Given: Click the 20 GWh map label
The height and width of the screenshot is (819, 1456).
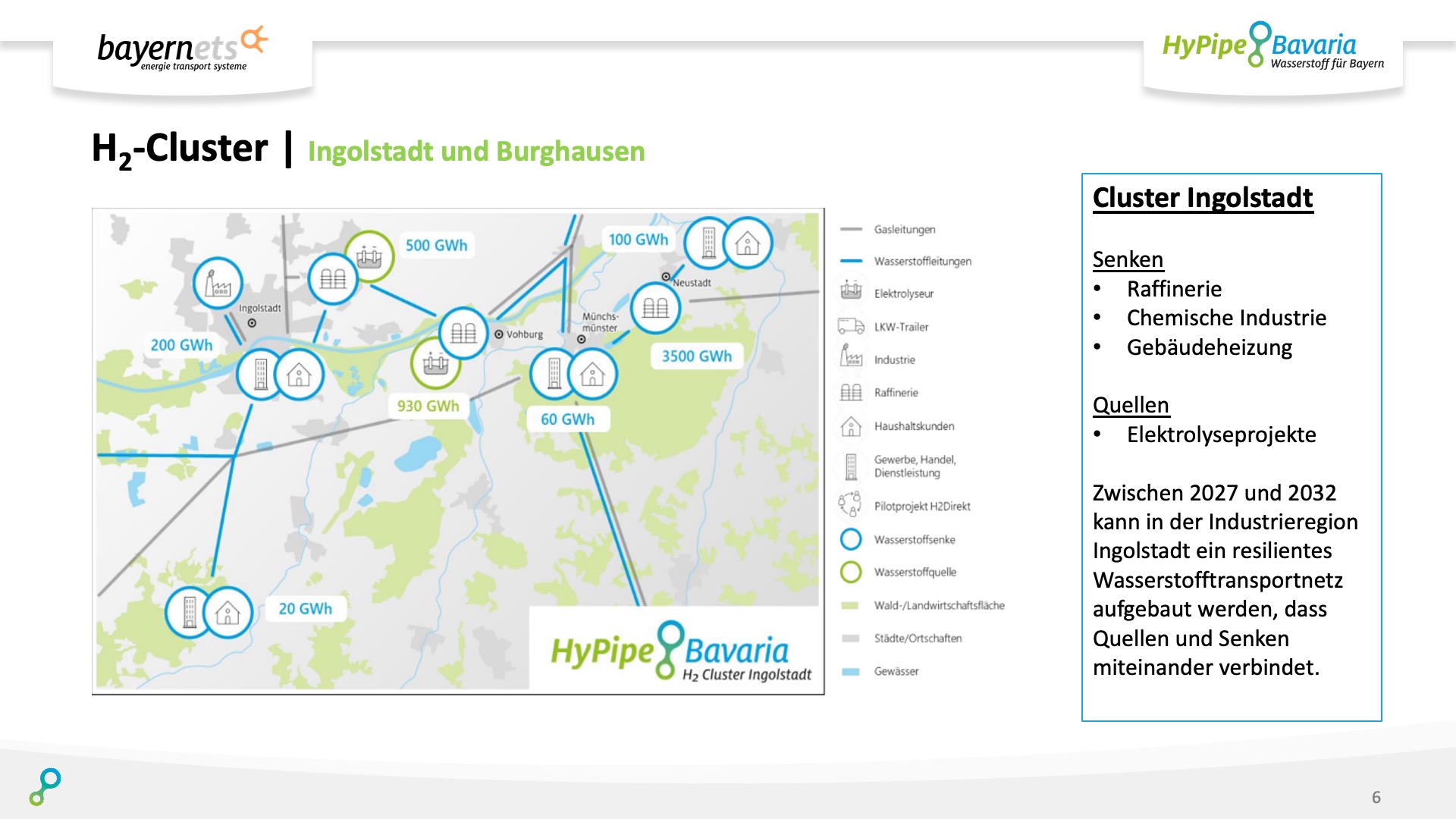Looking at the screenshot, I should tap(305, 609).
